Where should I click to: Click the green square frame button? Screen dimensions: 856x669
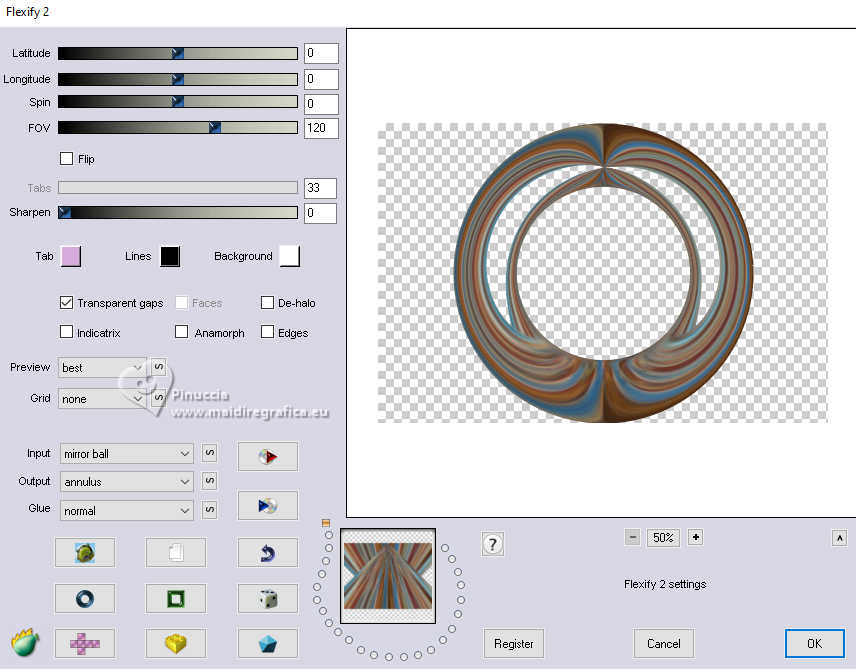click(x=176, y=599)
